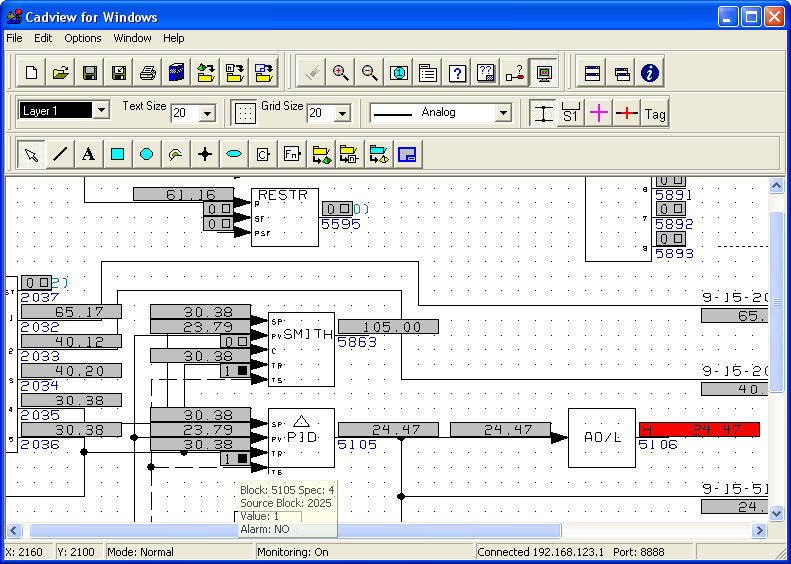
Task: Click the SMITH function block
Action: point(301,349)
